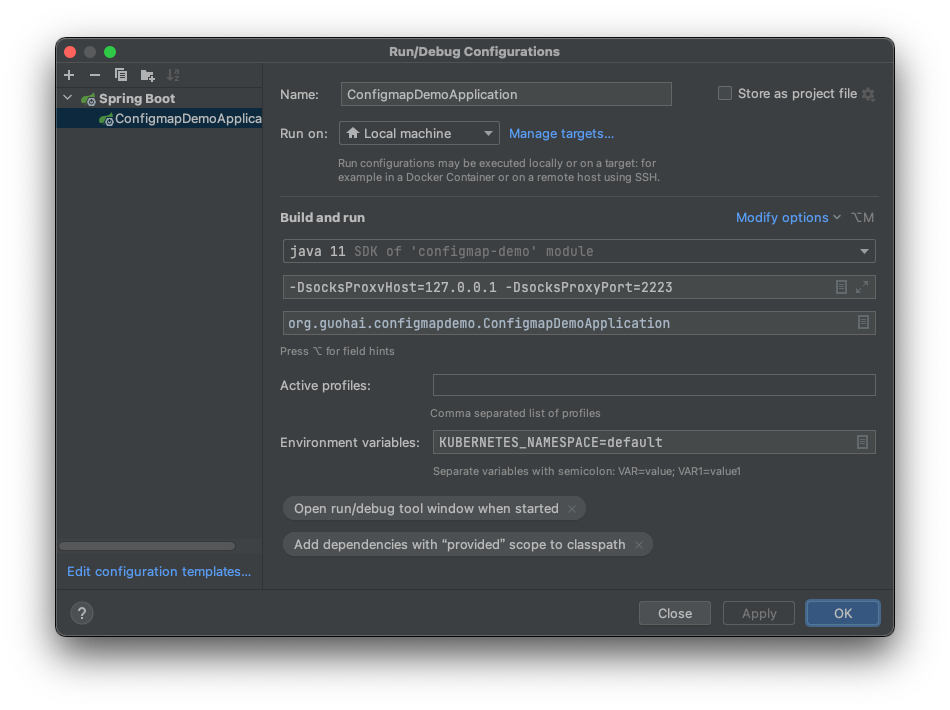The width and height of the screenshot is (950, 710).
Task: Remove the selected configuration with minus icon
Action: tap(95, 75)
